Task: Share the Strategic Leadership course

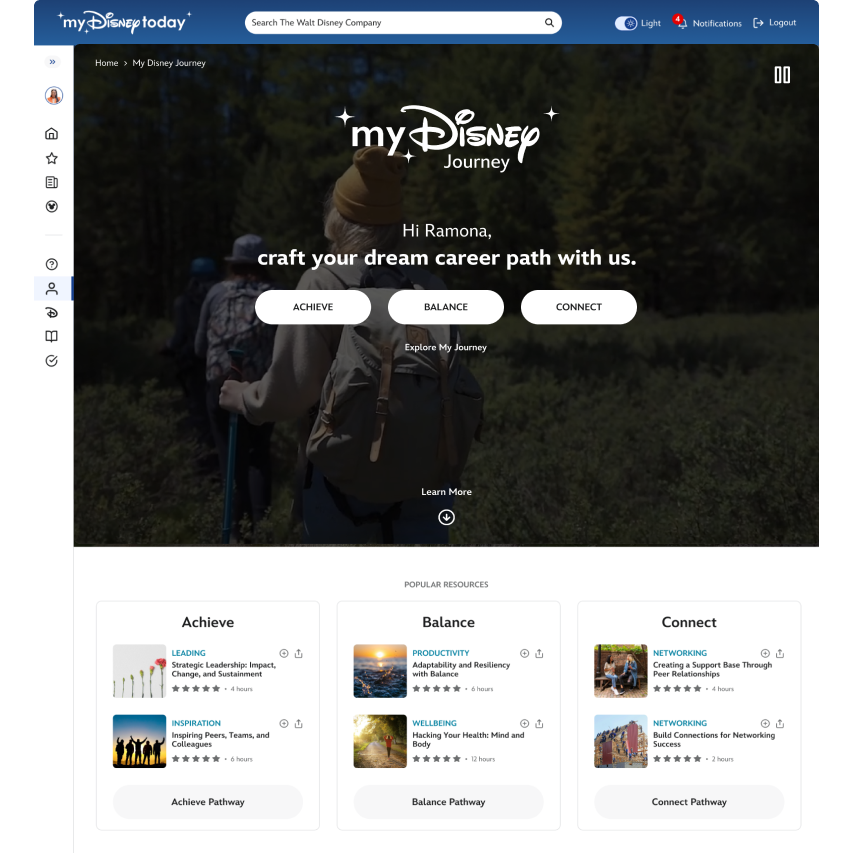Action: pos(299,653)
